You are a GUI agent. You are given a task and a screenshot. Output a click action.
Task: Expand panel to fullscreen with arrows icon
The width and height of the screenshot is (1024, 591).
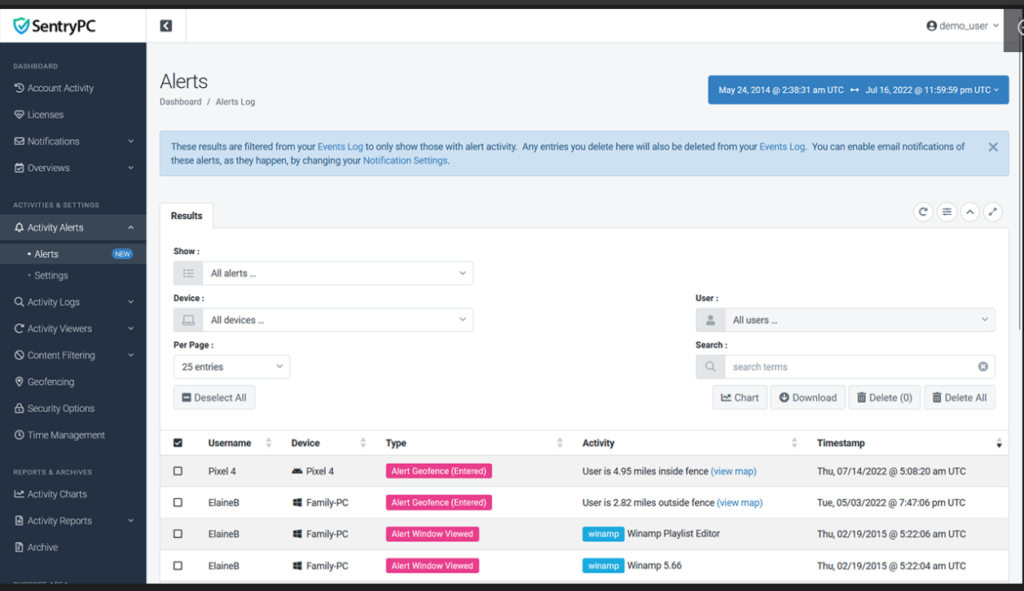point(993,212)
